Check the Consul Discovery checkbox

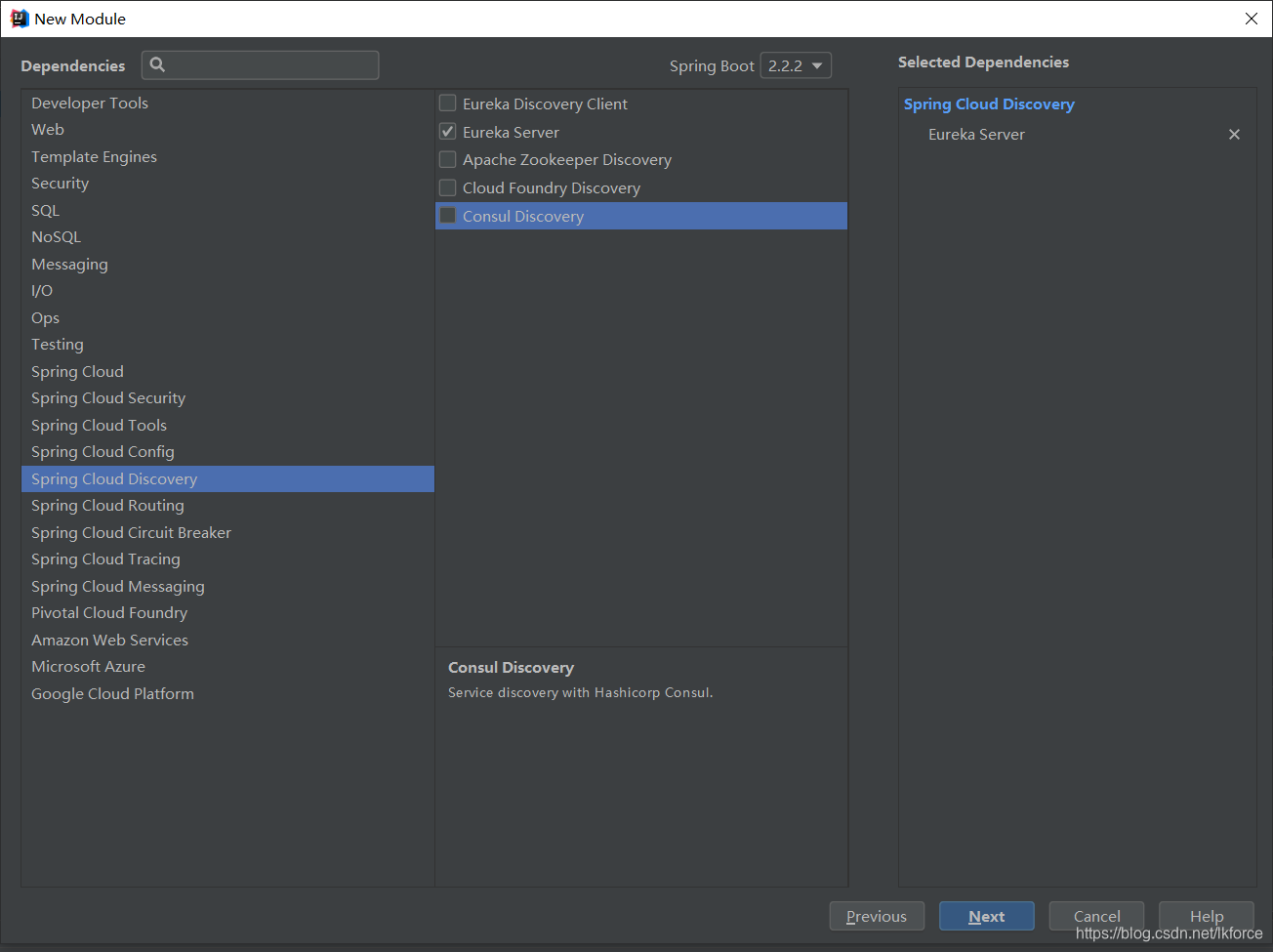[x=448, y=216]
